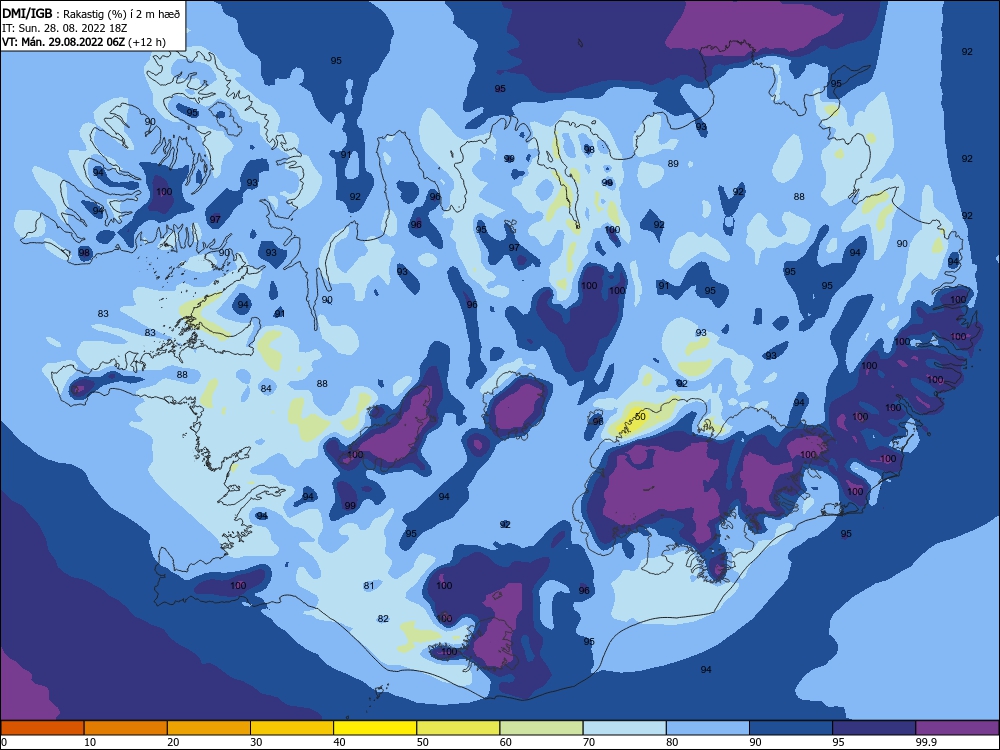Image resolution: width=1000 pixels, height=750 pixels.
Task: Click legend tick label '20'
Action: (173, 742)
